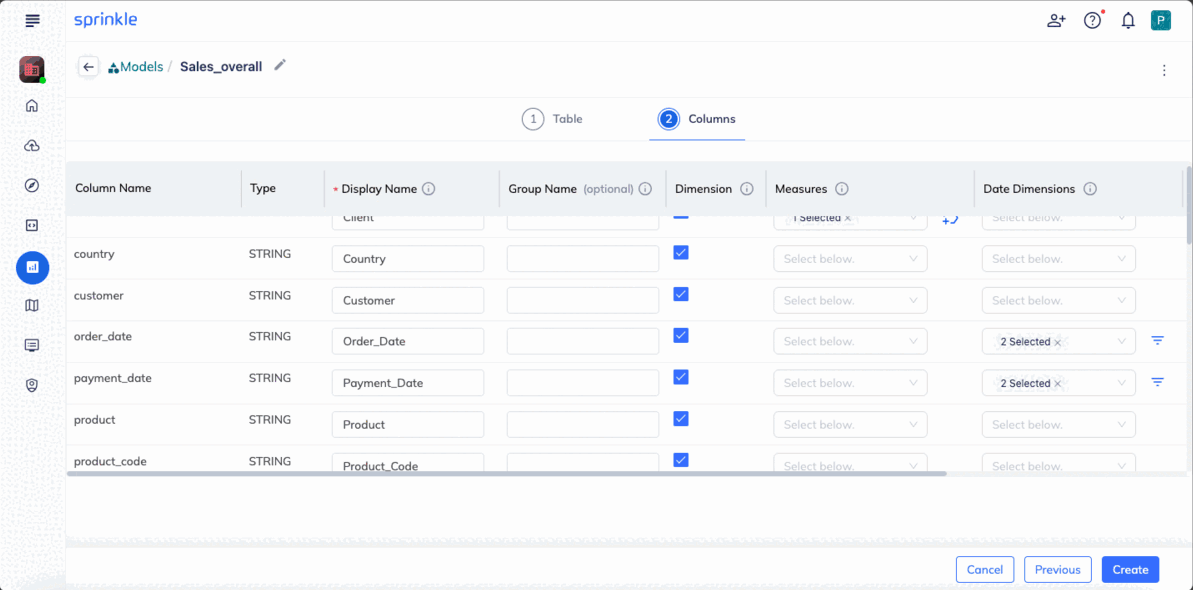The height and width of the screenshot is (590, 1193).
Task: Click add measure icon in Client row
Action: tap(950, 220)
